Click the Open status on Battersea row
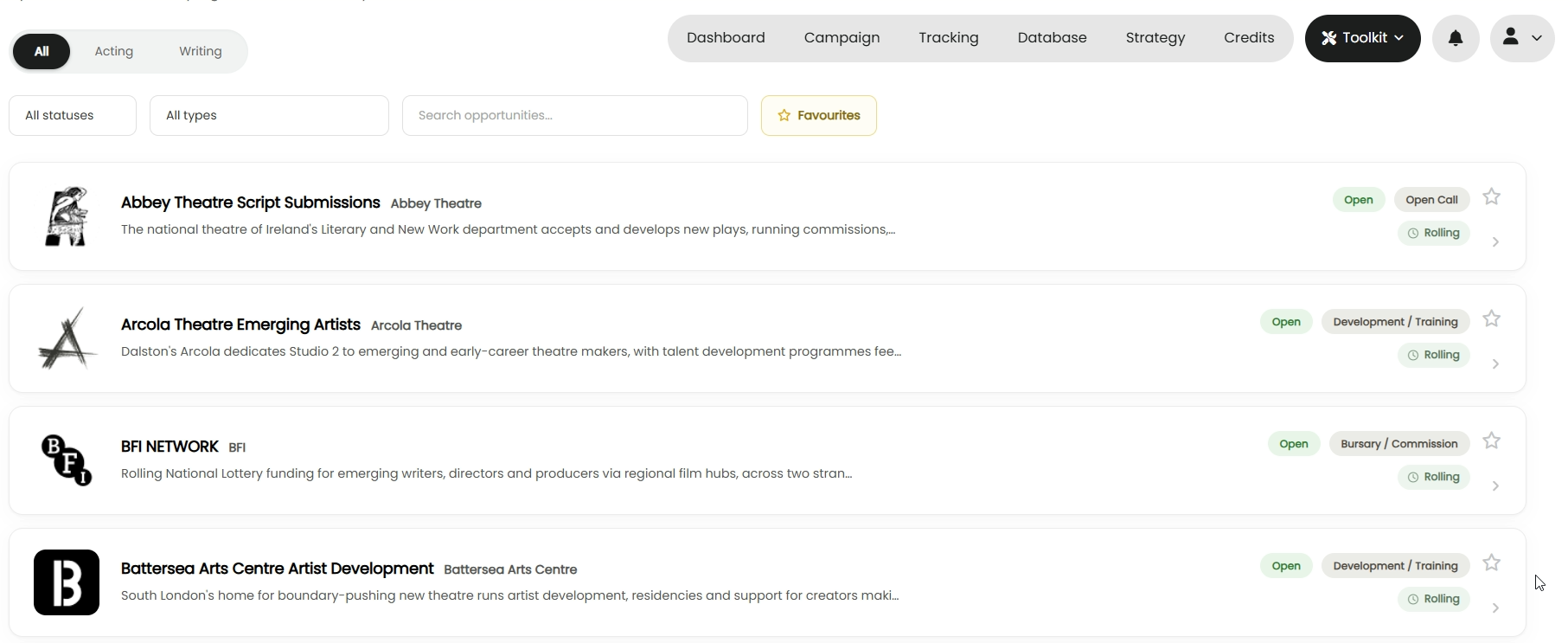1568x643 pixels. pyautogui.click(x=1286, y=566)
